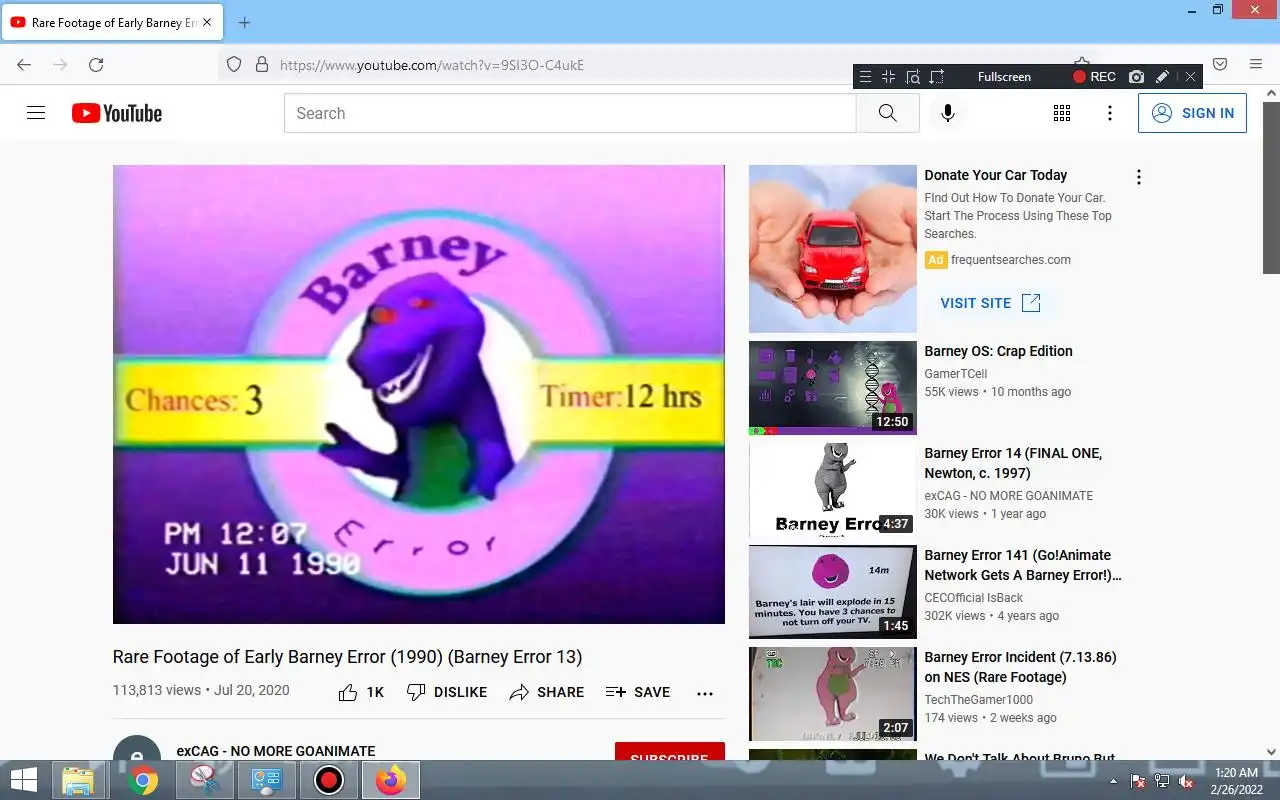Click VISIT SITE on the car ad
The height and width of the screenshot is (800, 1280).
coord(991,303)
